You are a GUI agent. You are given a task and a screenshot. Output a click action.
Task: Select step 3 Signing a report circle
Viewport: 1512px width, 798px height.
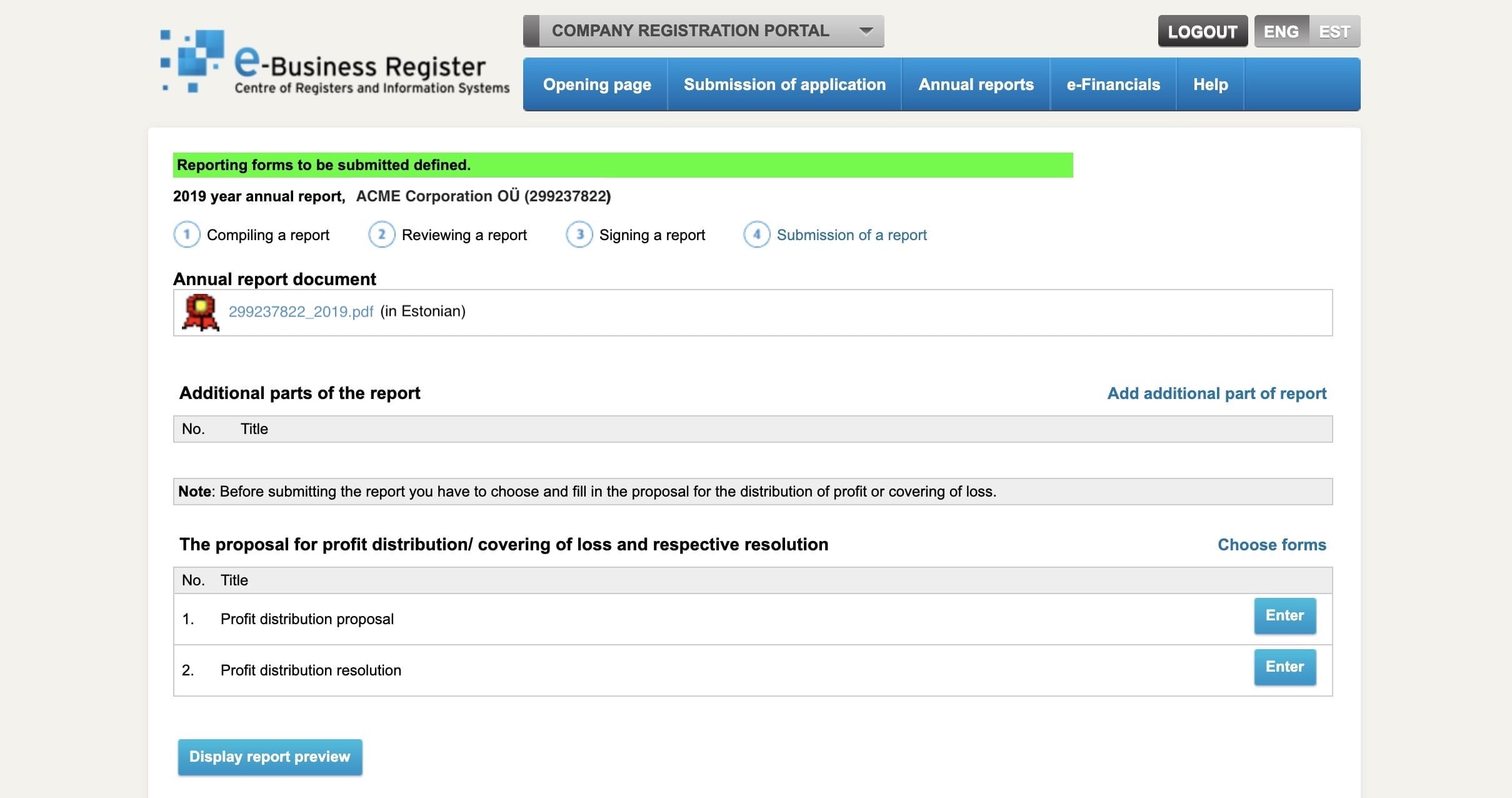[x=581, y=235]
